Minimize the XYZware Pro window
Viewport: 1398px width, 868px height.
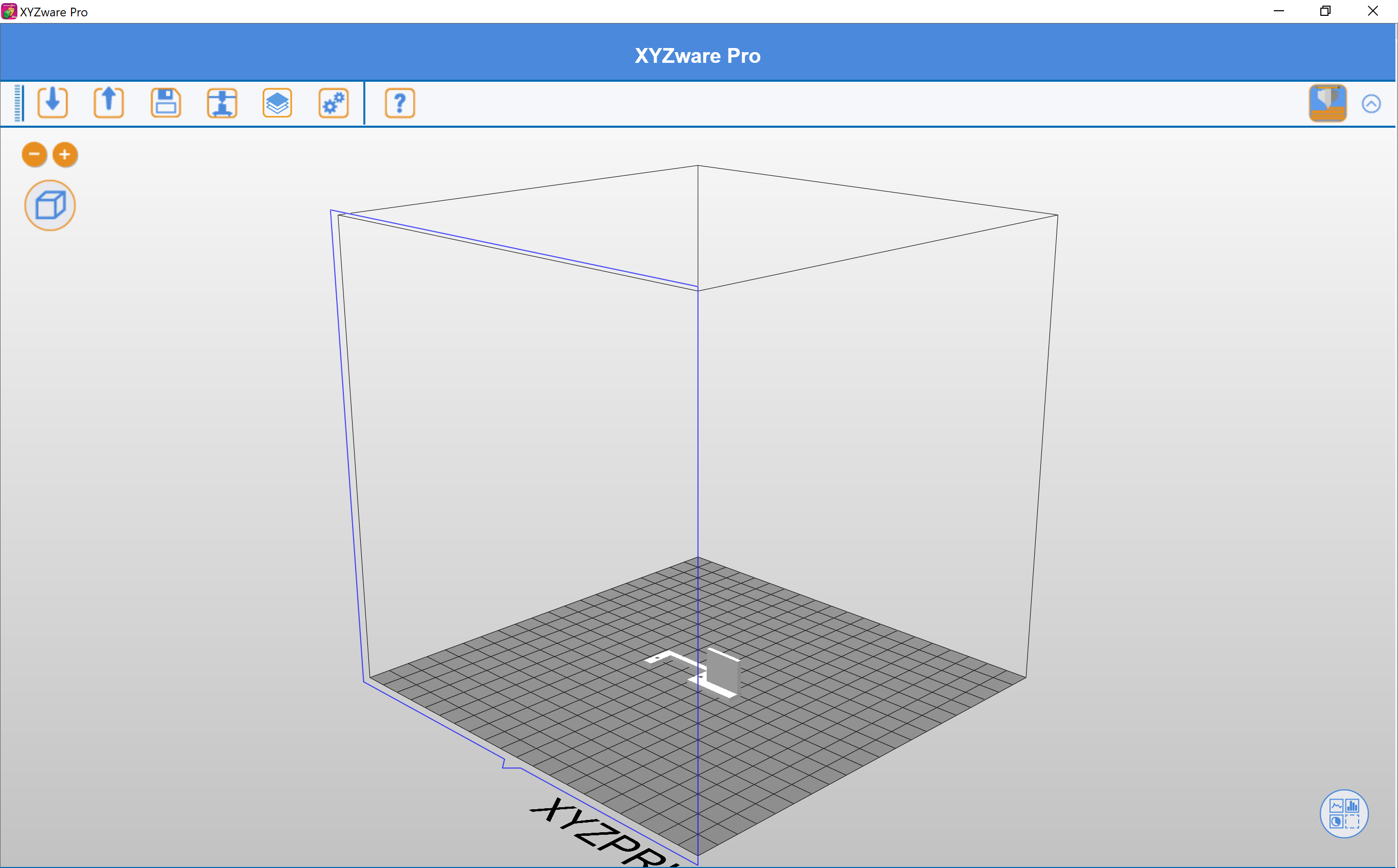click(1278, 11)
